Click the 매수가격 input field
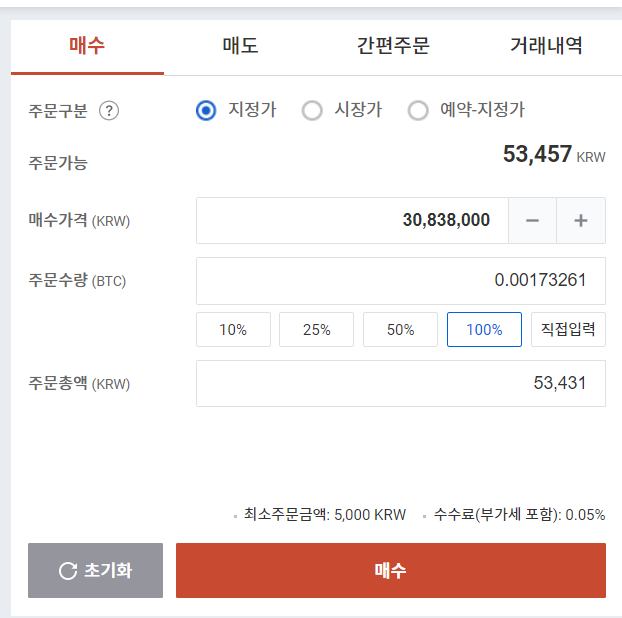 [352, 221]
